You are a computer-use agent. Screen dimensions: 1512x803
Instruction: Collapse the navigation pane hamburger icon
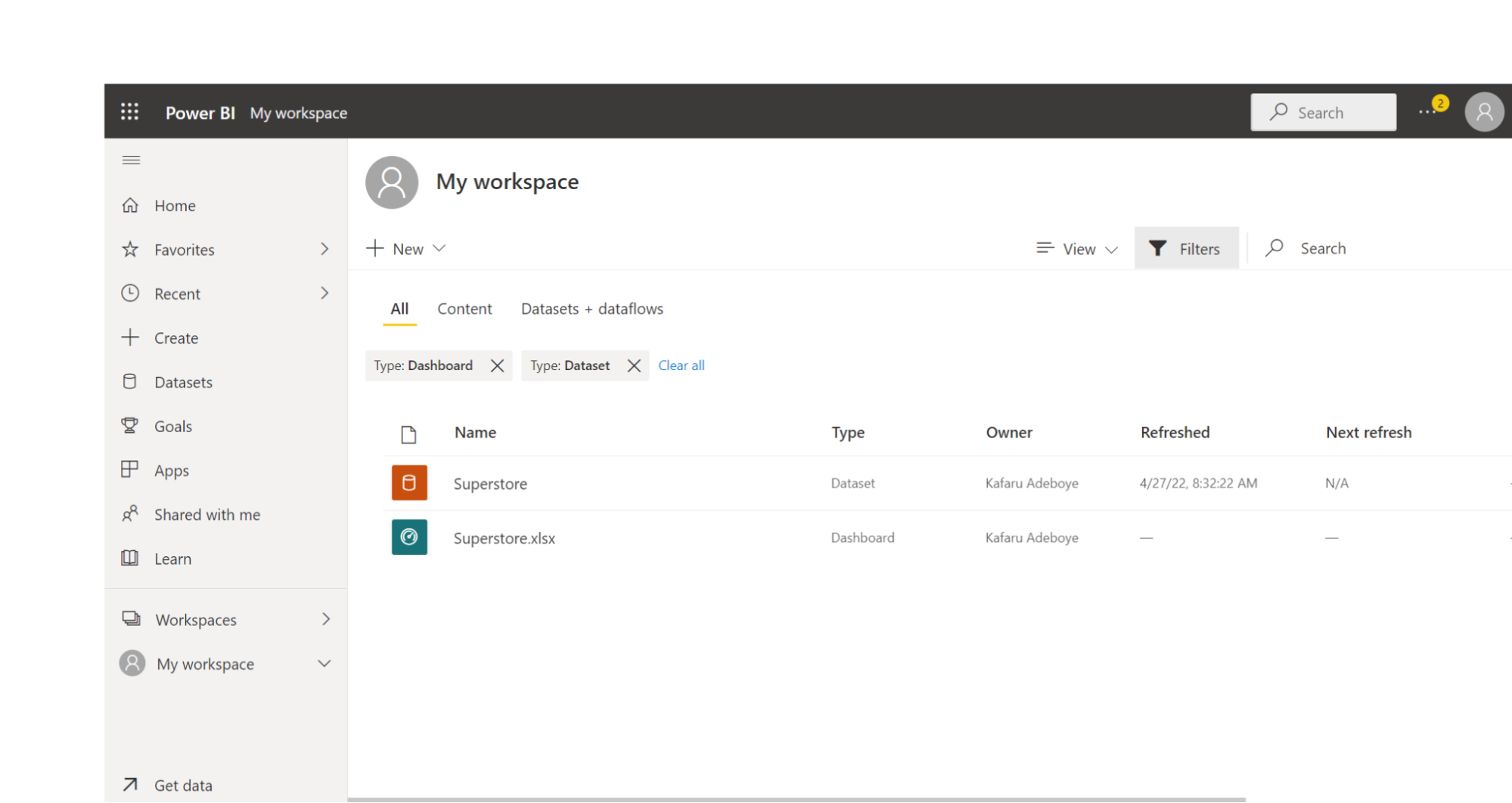coord(132,160)
